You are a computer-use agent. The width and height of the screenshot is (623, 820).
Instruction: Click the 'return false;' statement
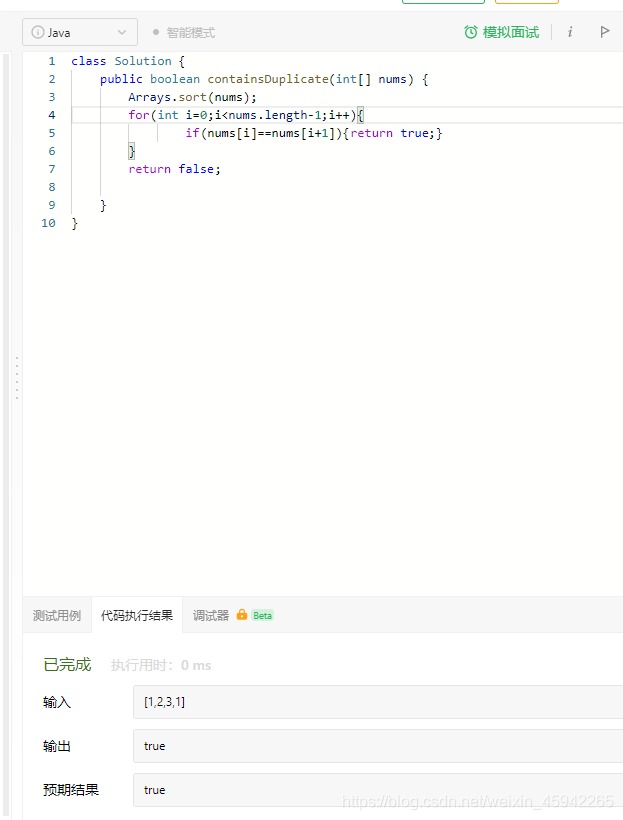click(175, 169)
